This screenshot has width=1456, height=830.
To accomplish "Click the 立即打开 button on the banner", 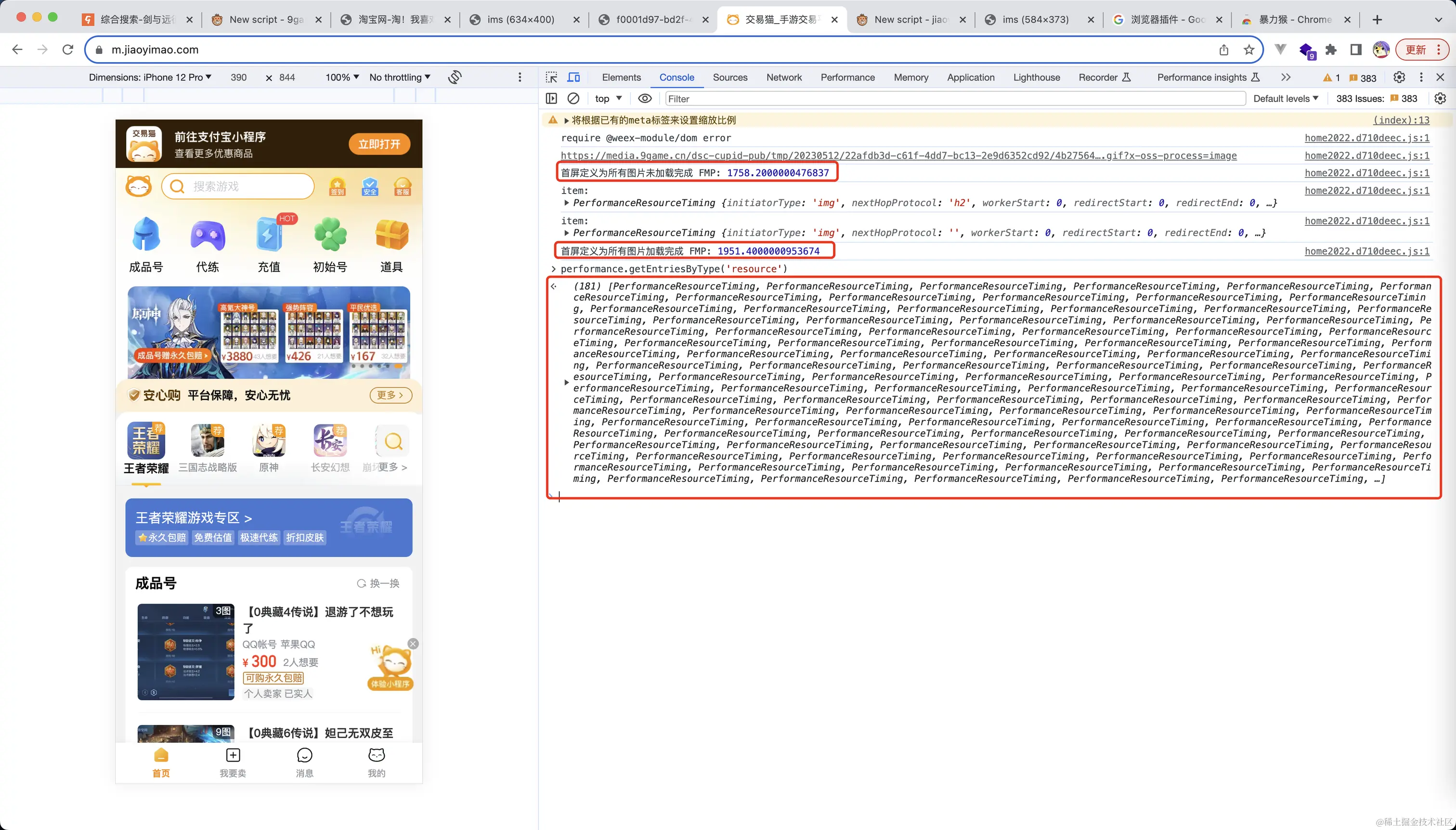I will (x=380, y=143).
